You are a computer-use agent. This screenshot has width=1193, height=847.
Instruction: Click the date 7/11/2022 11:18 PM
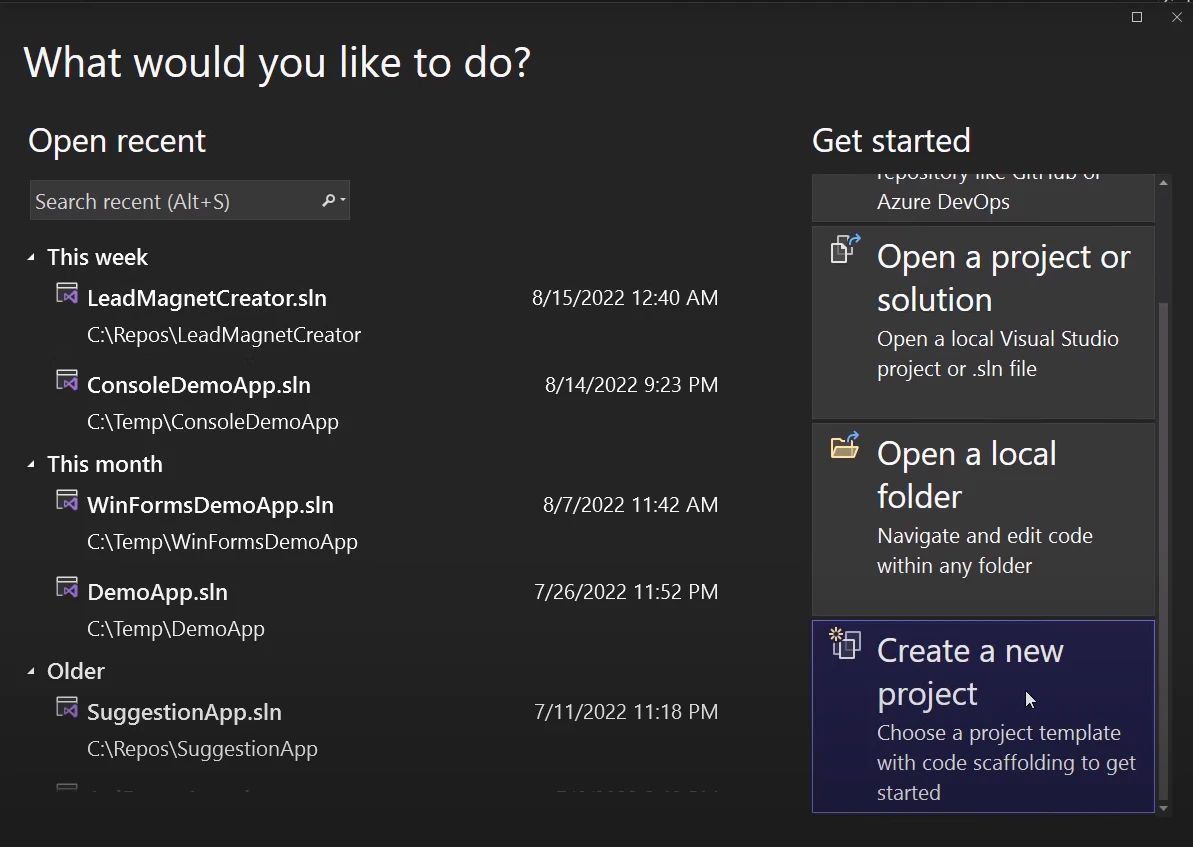click(626, 712)
